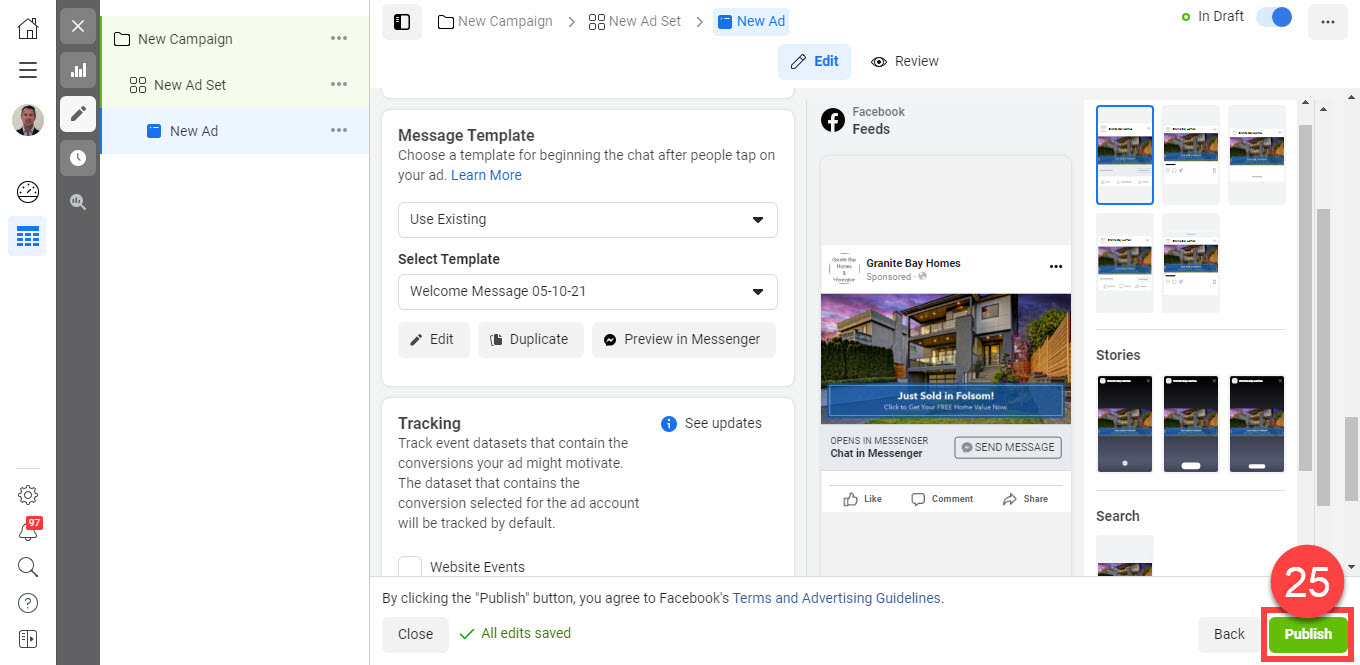Select the first ad preview thumbnail
This screenshot has height=665, width=1360.
tap(1124, 154)
